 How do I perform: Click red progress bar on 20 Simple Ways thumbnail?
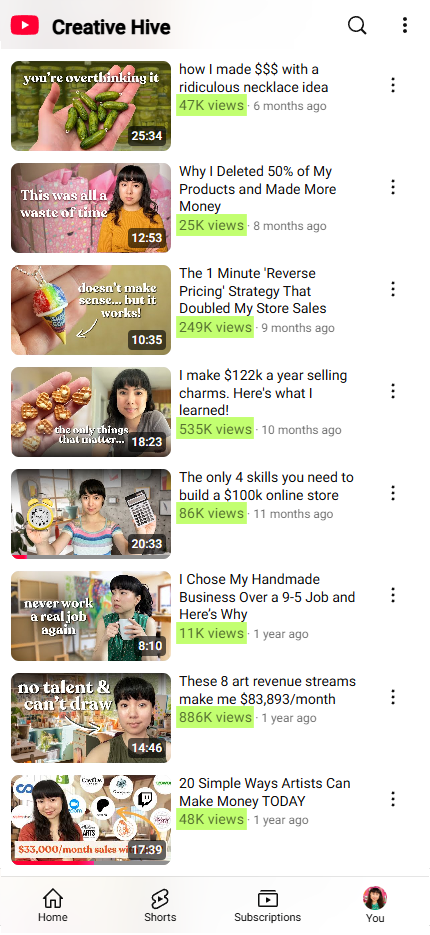coord(52,862)
